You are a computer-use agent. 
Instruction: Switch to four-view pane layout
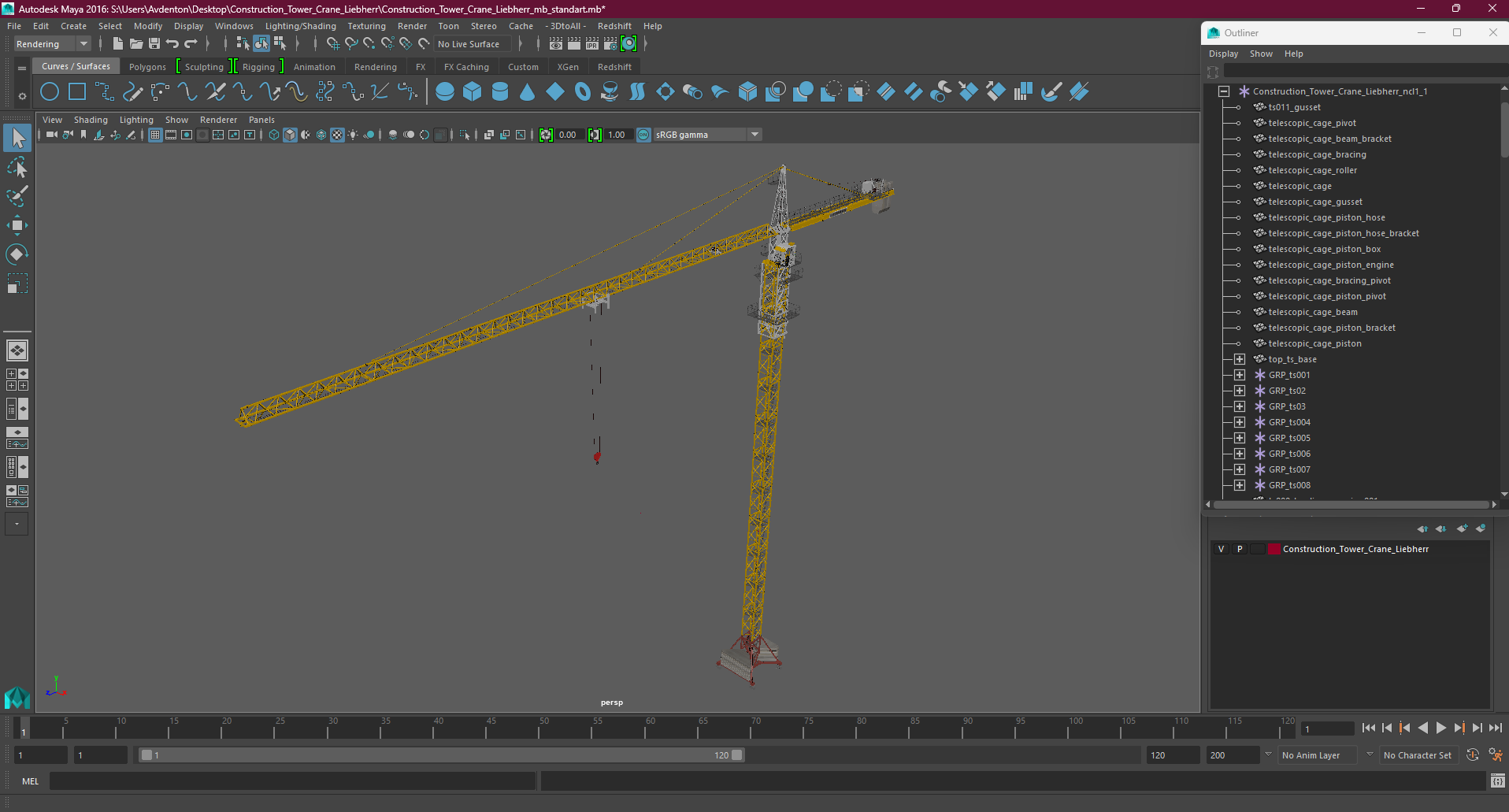(17, 380)
